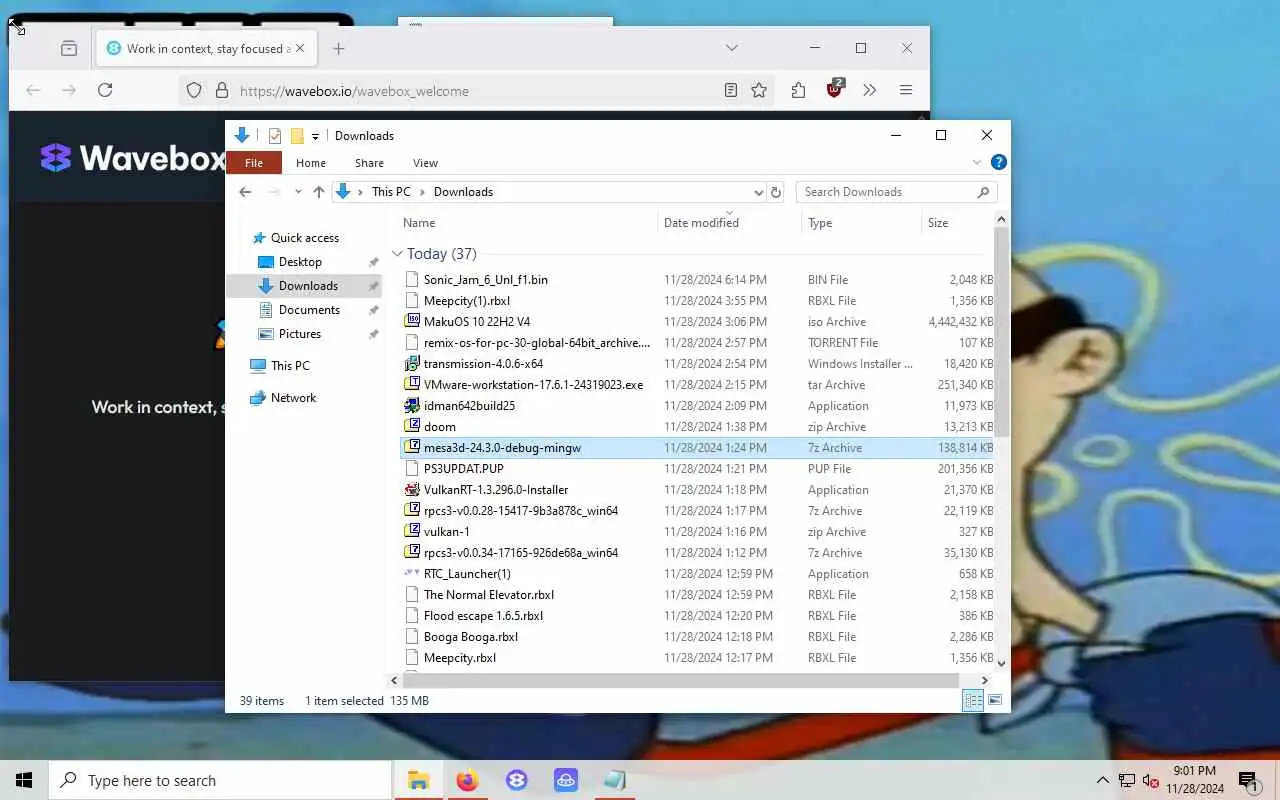Image resolution: width=1280 pixels, height=800 pixels.
Task: Click the Firefox tab view sidebar icon
Action: tap(69, 48)
